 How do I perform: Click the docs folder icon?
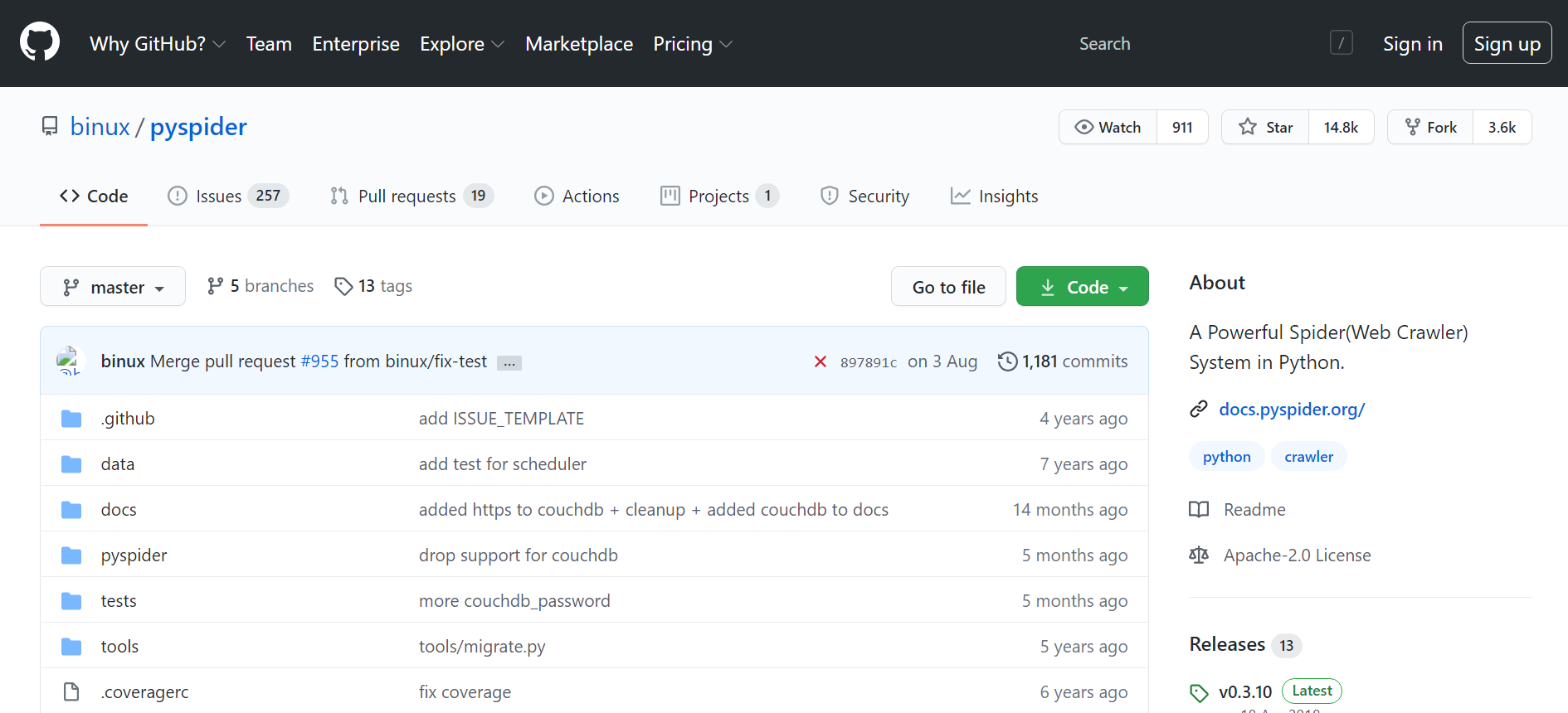point(71,510)
